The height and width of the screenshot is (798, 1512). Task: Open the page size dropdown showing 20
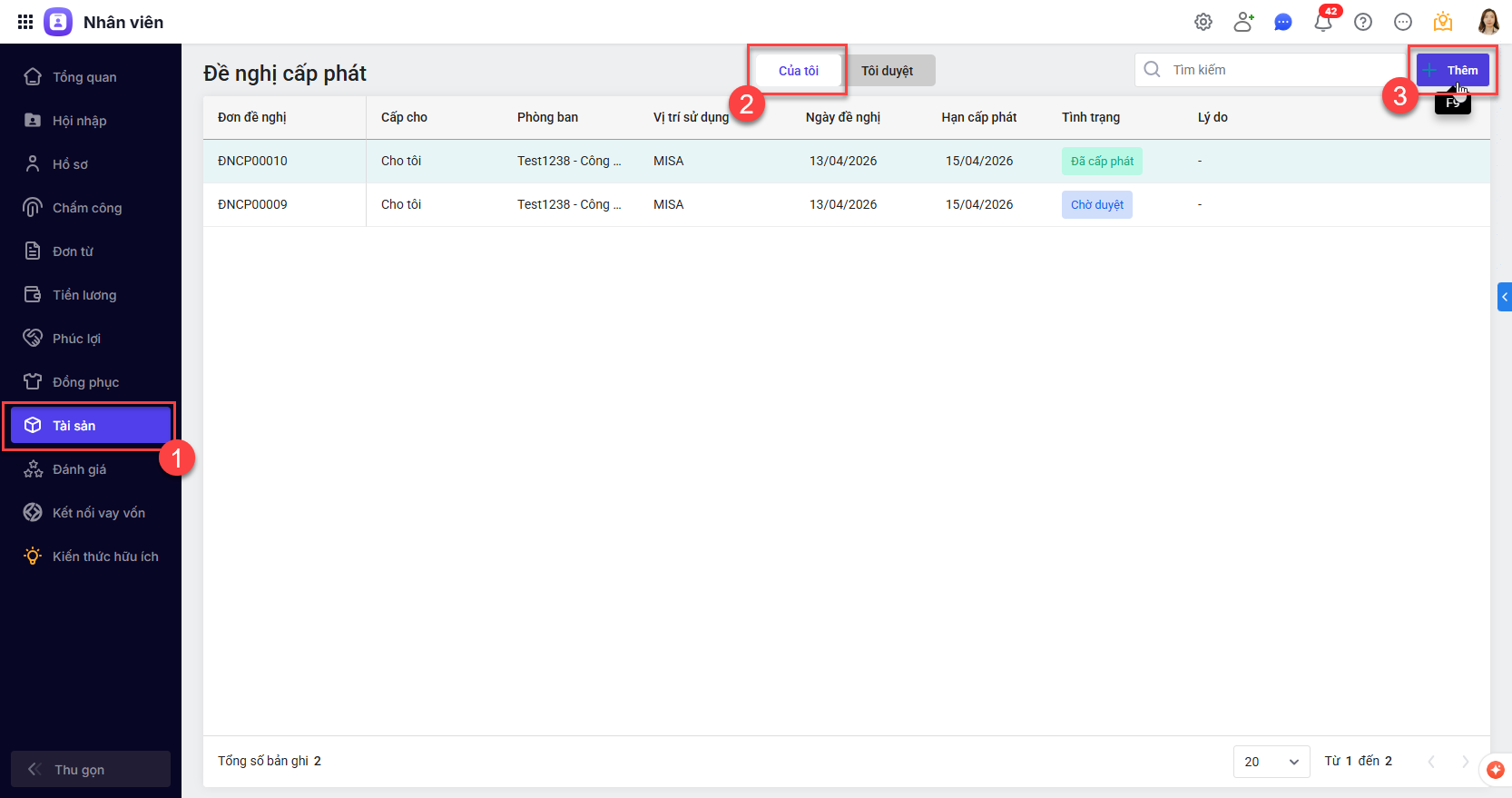coord(1271,762)
